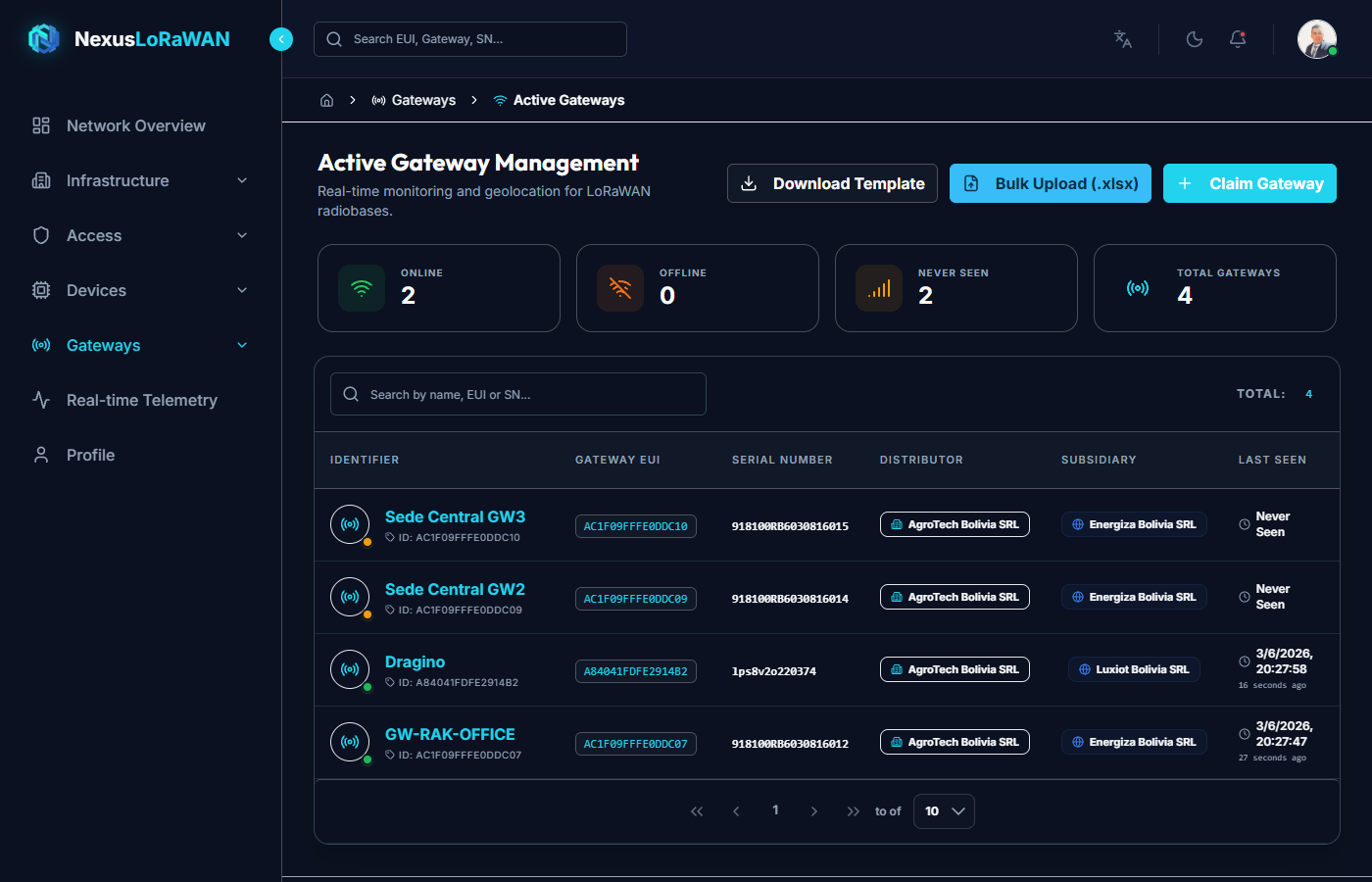Open the rows-per-page dropdown showing 10
The height and width of the screenshot is (882, 1372).
pos(944,811)
